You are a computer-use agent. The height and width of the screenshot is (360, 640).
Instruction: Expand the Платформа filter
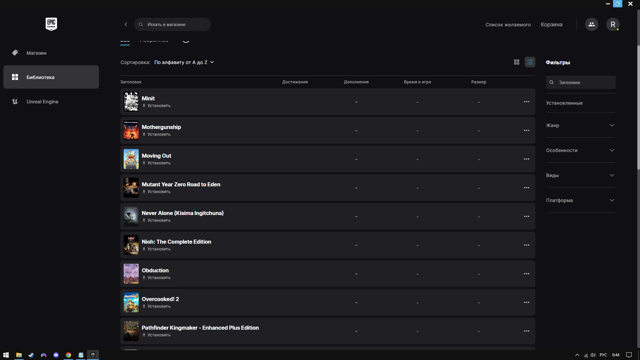point(580,200)
